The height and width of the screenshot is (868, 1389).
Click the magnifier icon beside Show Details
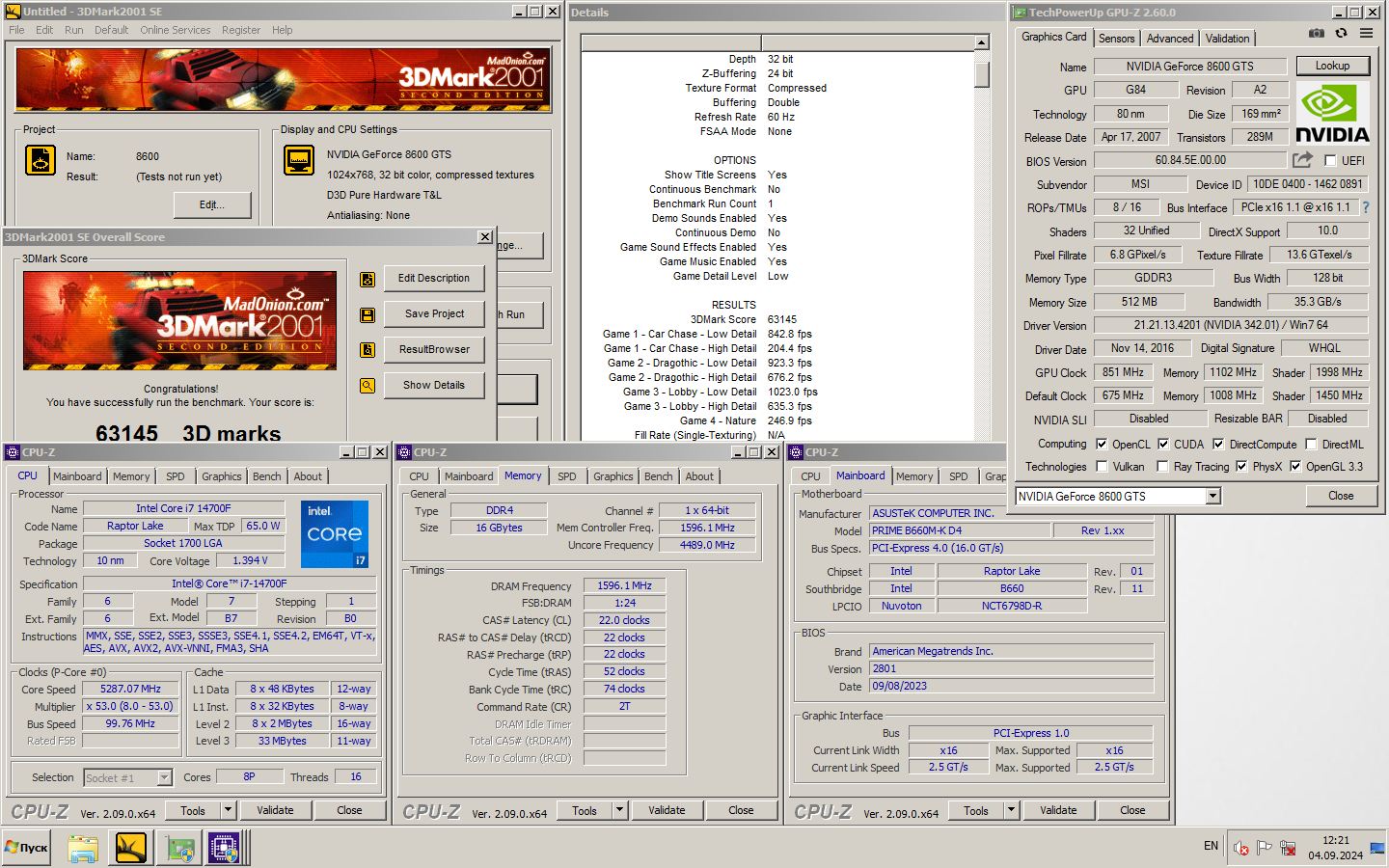pyautogui.click(x=368, y=386)
